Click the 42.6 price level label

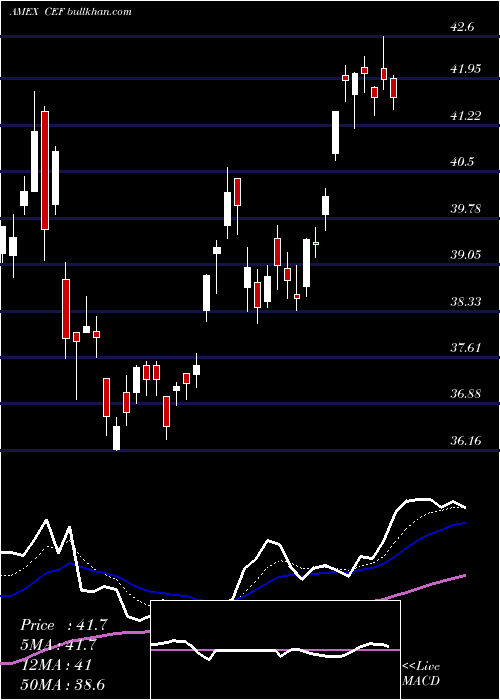(462, 27)
